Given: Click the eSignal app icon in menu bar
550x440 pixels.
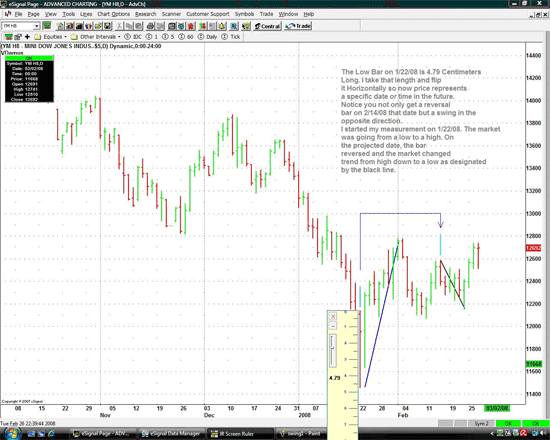Looking at the screenshot, I should (x=8, y=14).
